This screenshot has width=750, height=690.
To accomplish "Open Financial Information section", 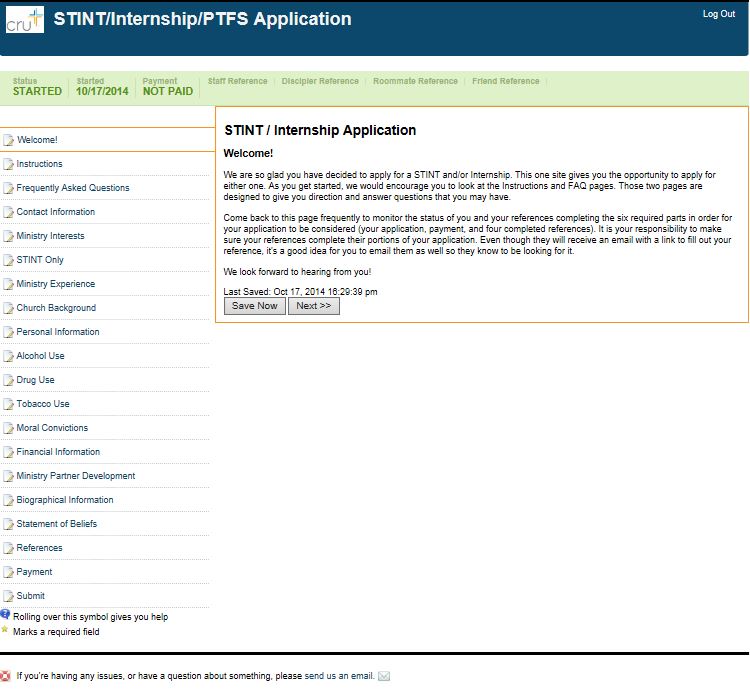I will 58,452.
